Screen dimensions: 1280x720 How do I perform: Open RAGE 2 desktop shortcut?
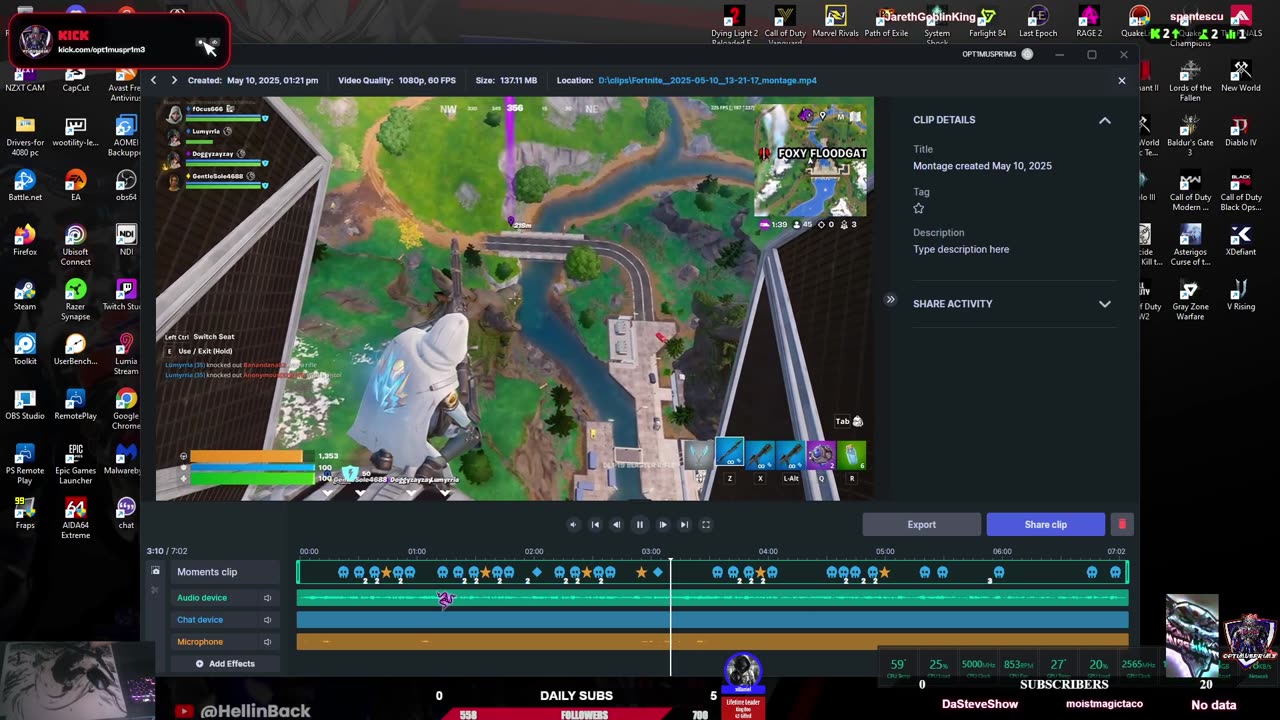1089,22
